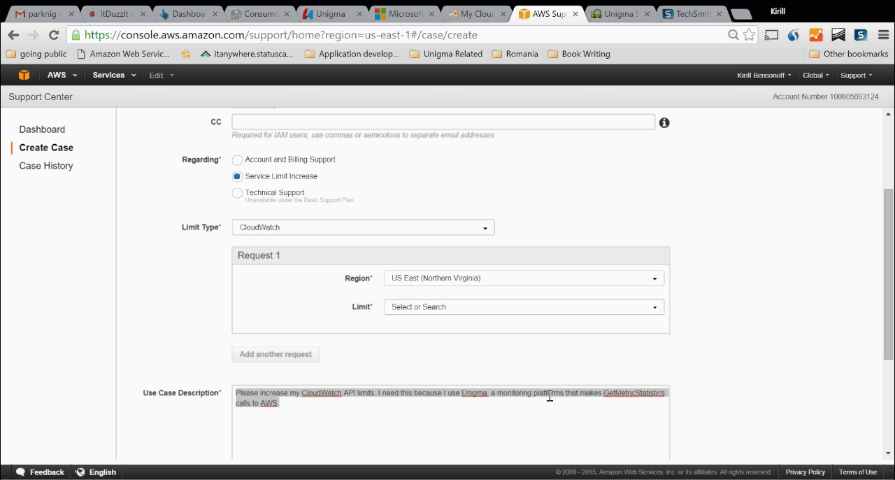Open the Book Writing bookmark folder
The height and width of the screenshot is (480, 895).
[x=579, y=54]
